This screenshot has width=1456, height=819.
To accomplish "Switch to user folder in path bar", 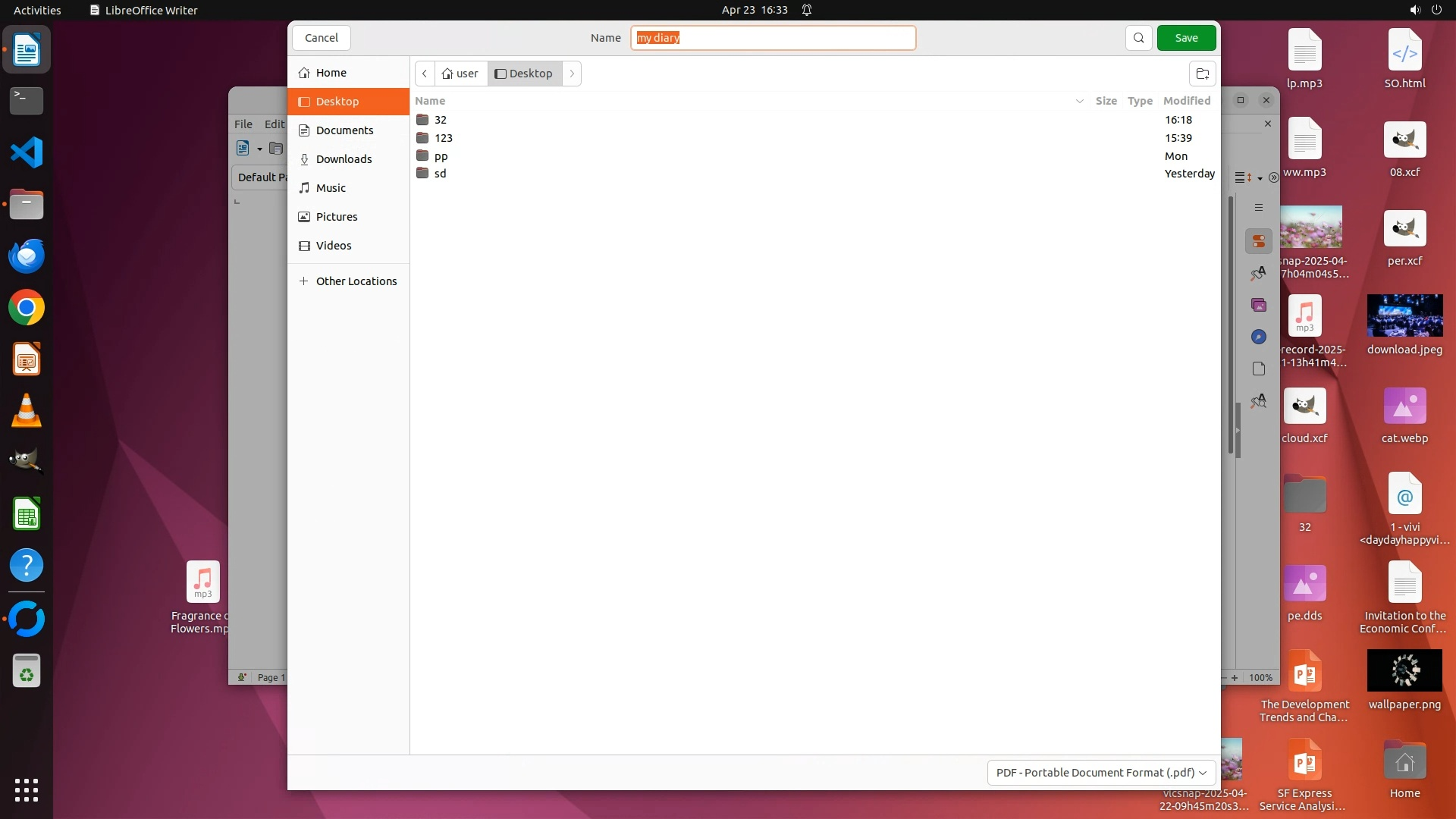I will [x=460, y=74].
